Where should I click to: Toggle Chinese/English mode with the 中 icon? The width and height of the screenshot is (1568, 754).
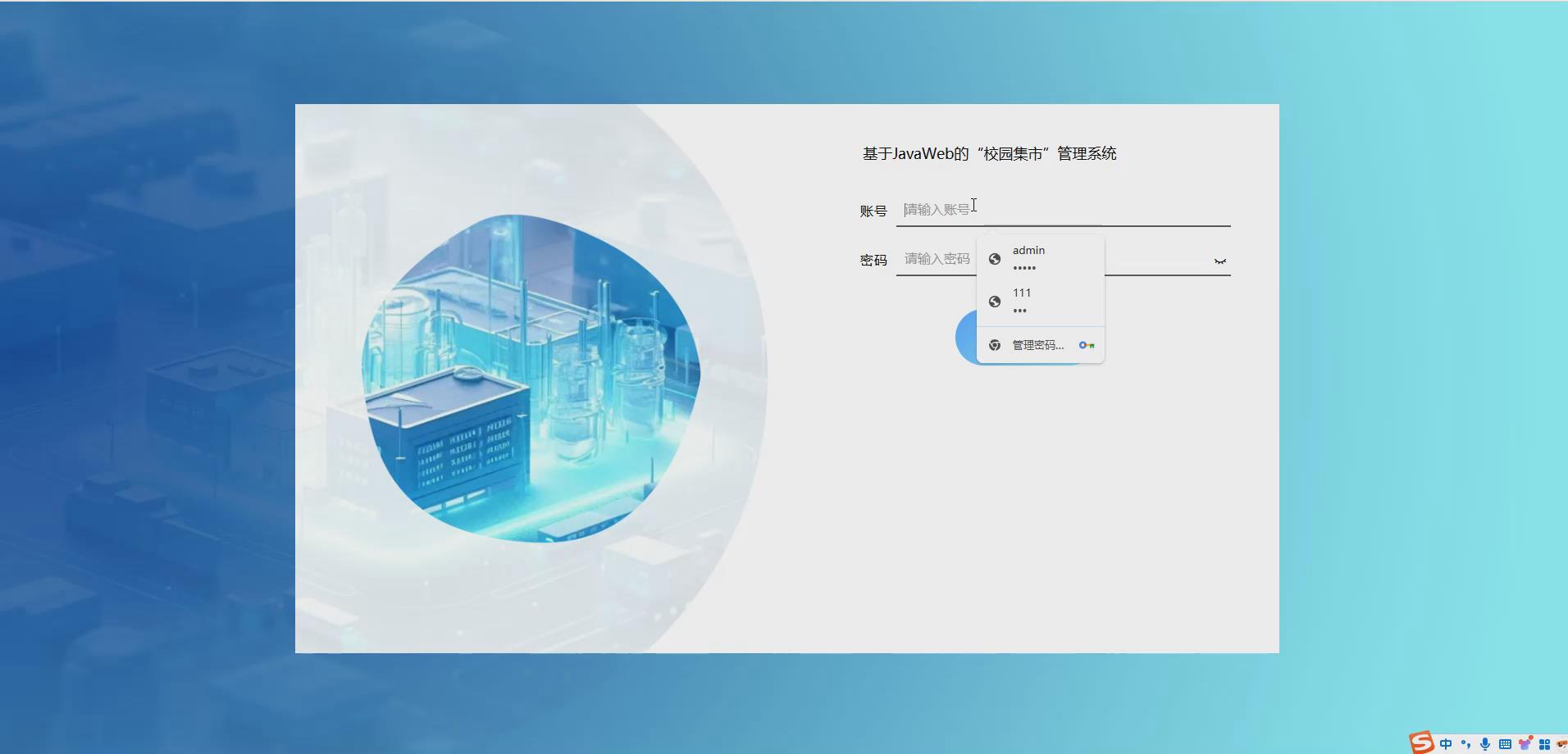[x=1446, y=744]
